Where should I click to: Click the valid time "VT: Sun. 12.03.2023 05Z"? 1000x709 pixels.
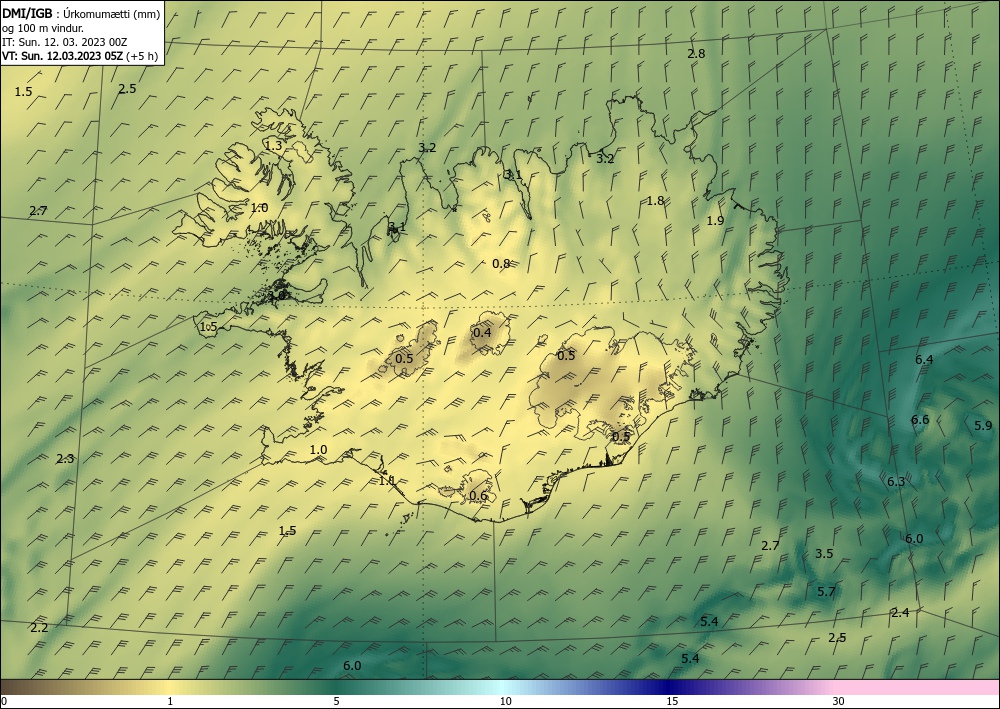[x=63, y=56]
